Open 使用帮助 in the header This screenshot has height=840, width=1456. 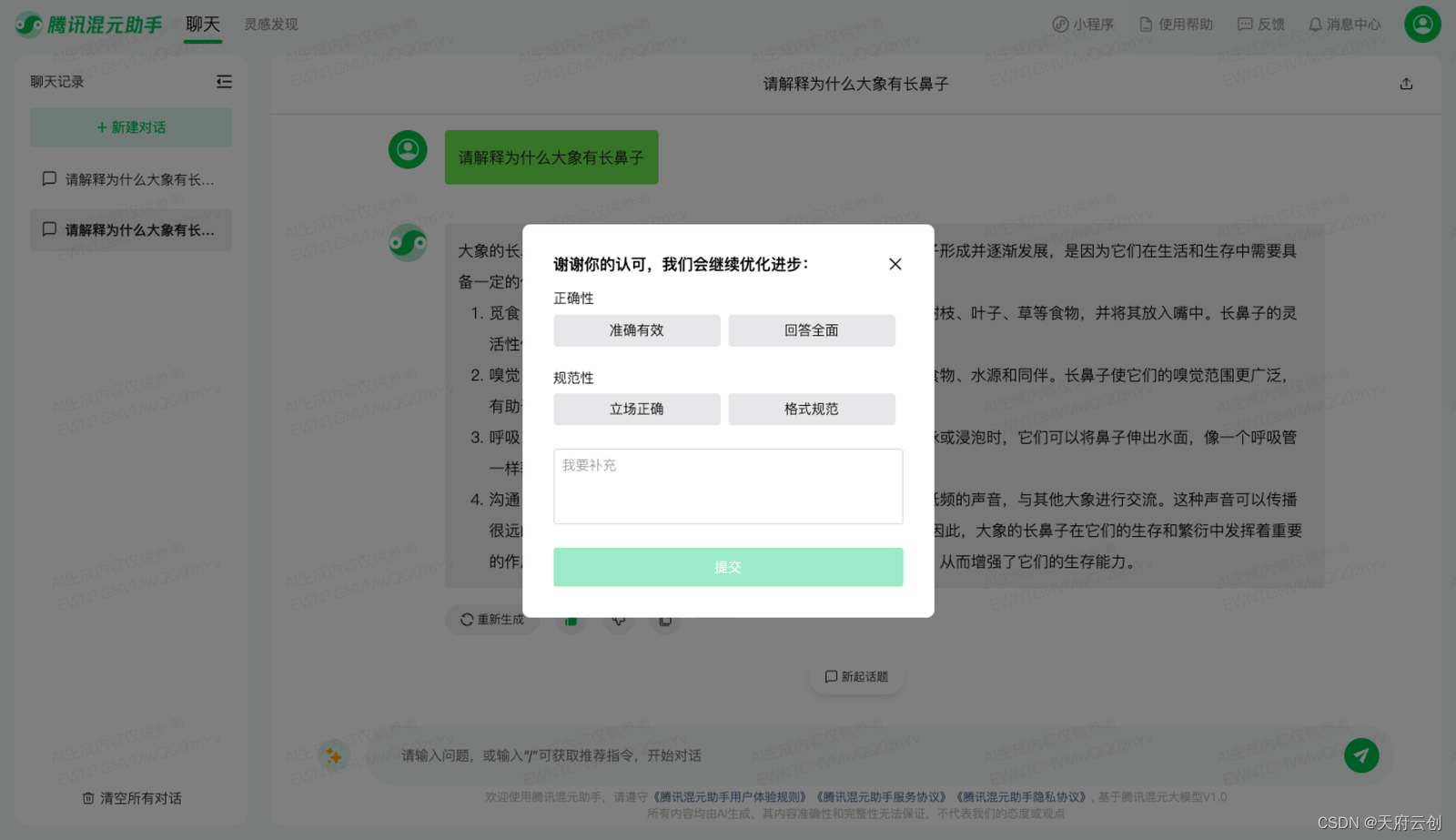[1177, 25]
